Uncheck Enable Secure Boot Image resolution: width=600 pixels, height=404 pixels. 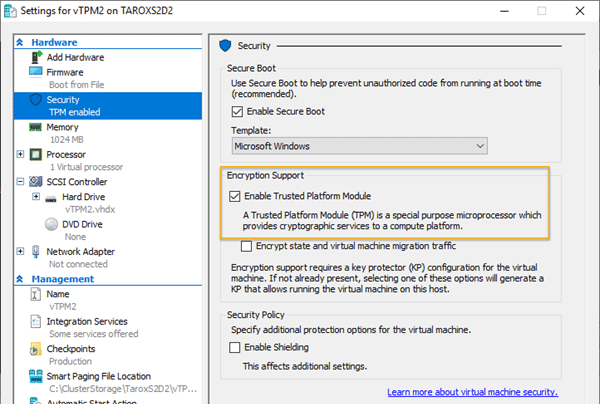(x=237, y=112)
